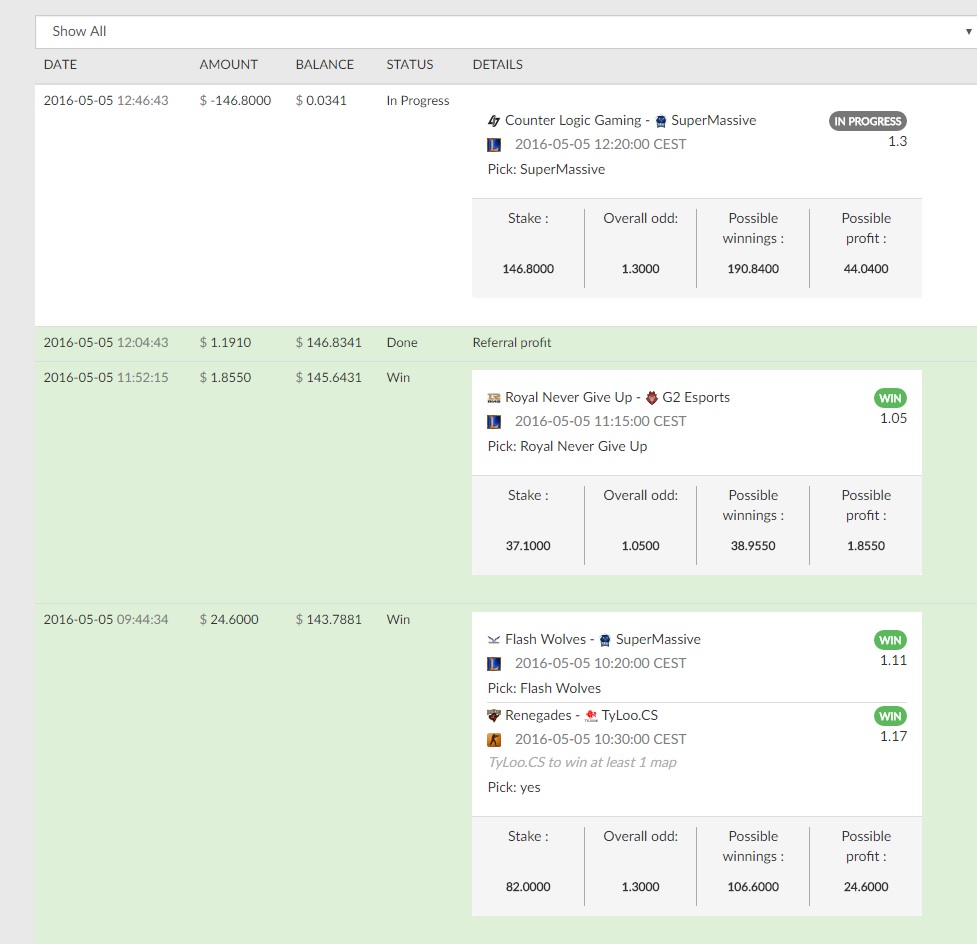977x944 pixels.
Task: Open the Renegades team name
Action: (x=538, y=715)
